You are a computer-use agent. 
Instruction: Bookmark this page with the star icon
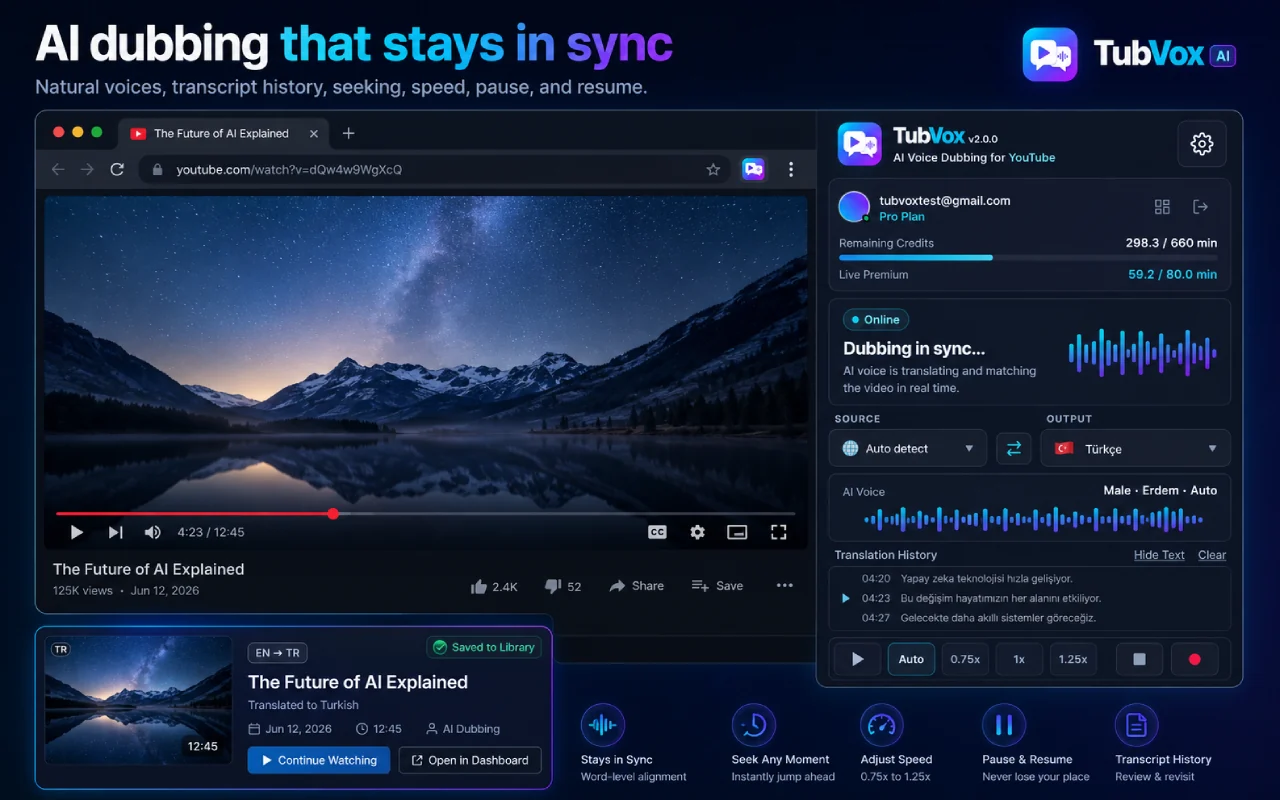tap(713, 170)
